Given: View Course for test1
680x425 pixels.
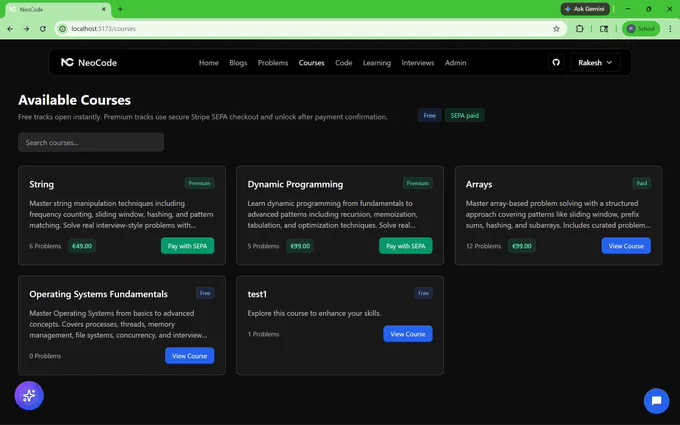Looking at the screenshot, I should [x=408, y=334].
